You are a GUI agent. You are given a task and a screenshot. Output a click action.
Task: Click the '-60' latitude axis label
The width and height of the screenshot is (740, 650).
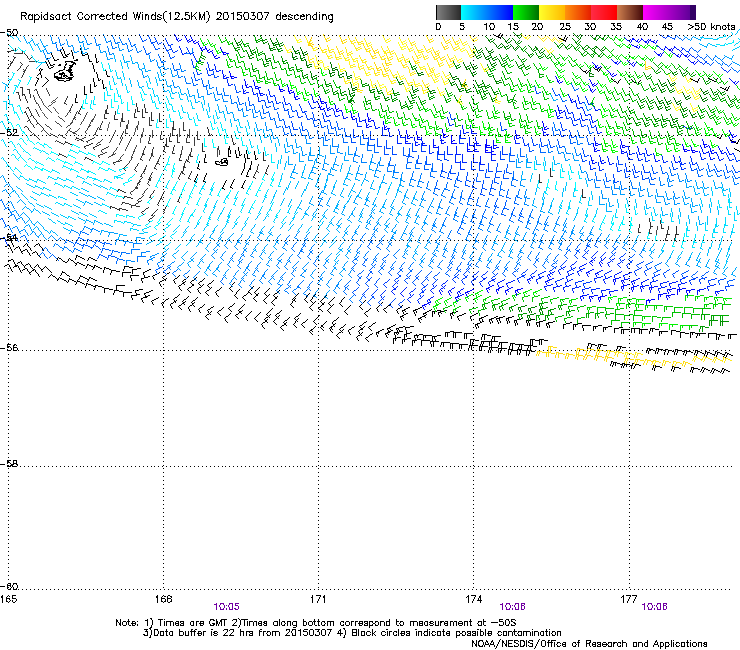10,586
